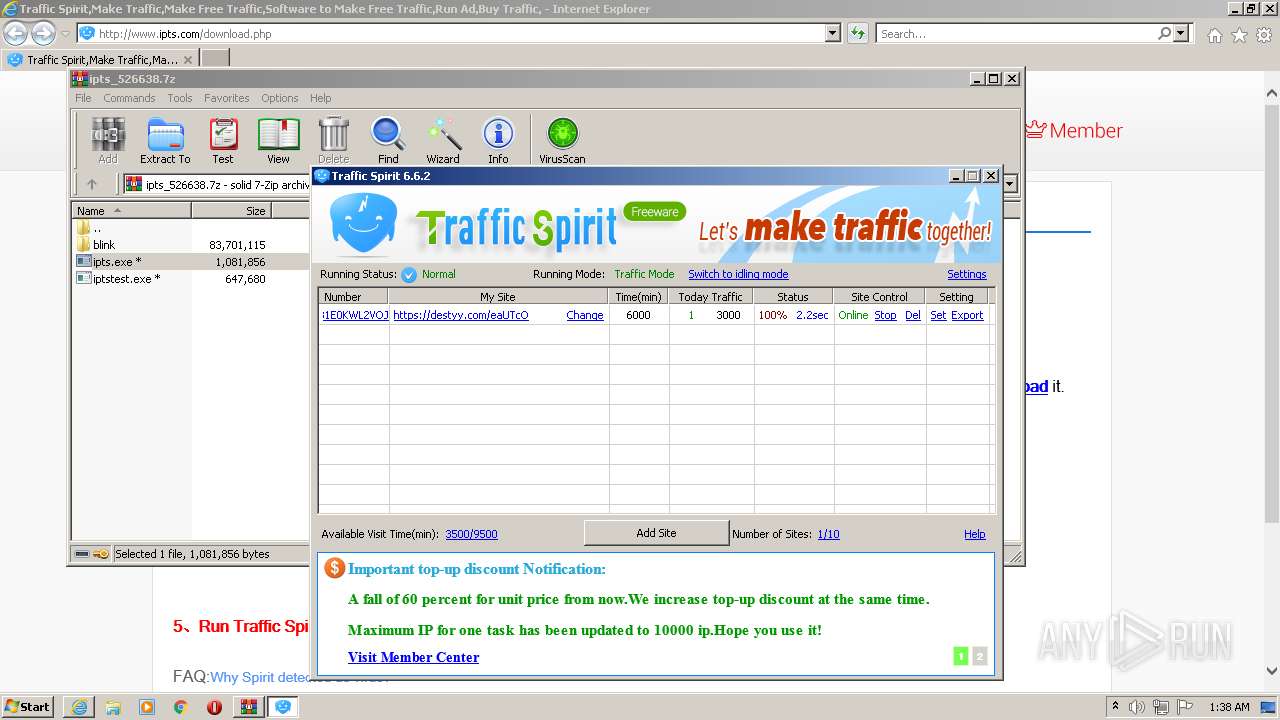
Task: Click the Change link for destyy site
Action: (585, 315)
